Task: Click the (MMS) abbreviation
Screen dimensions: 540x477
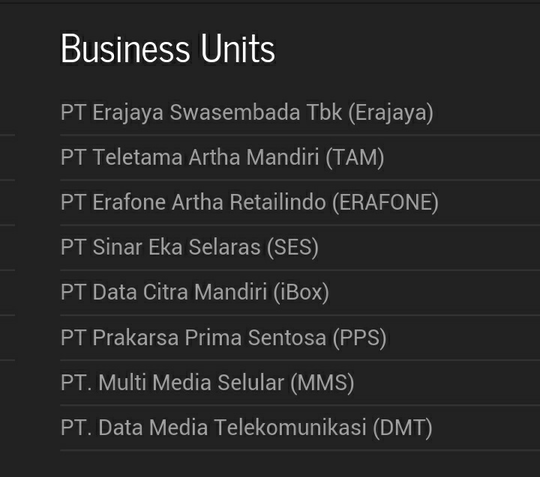Action: [323, 383]
